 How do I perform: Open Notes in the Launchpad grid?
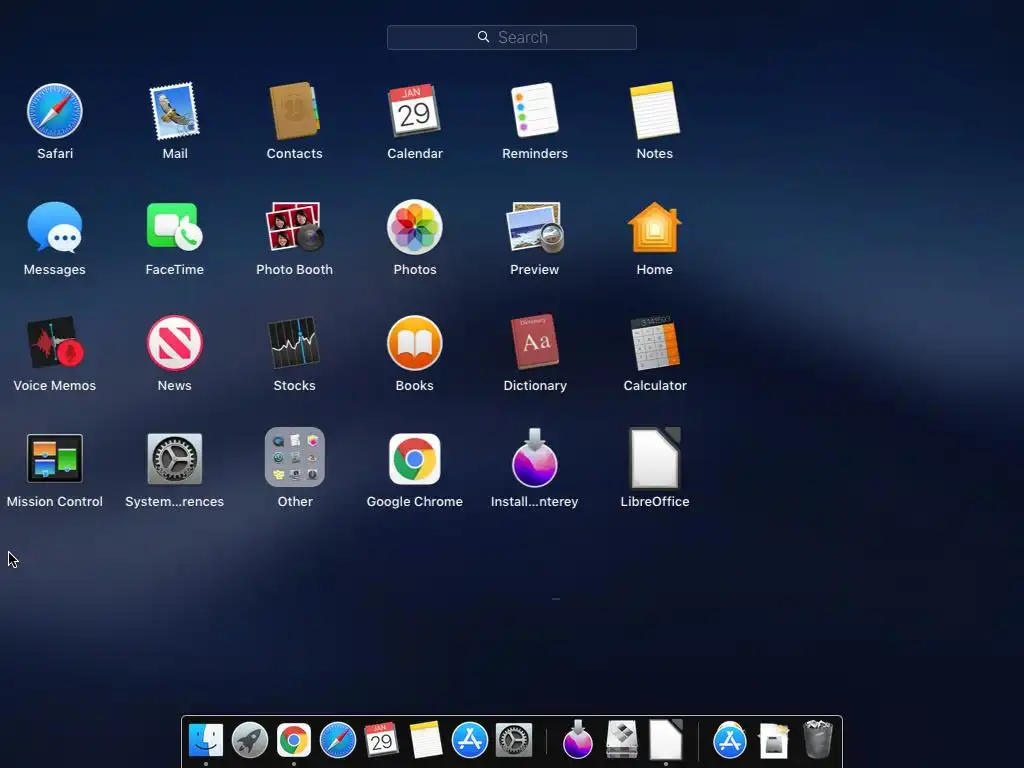(654, 110)
